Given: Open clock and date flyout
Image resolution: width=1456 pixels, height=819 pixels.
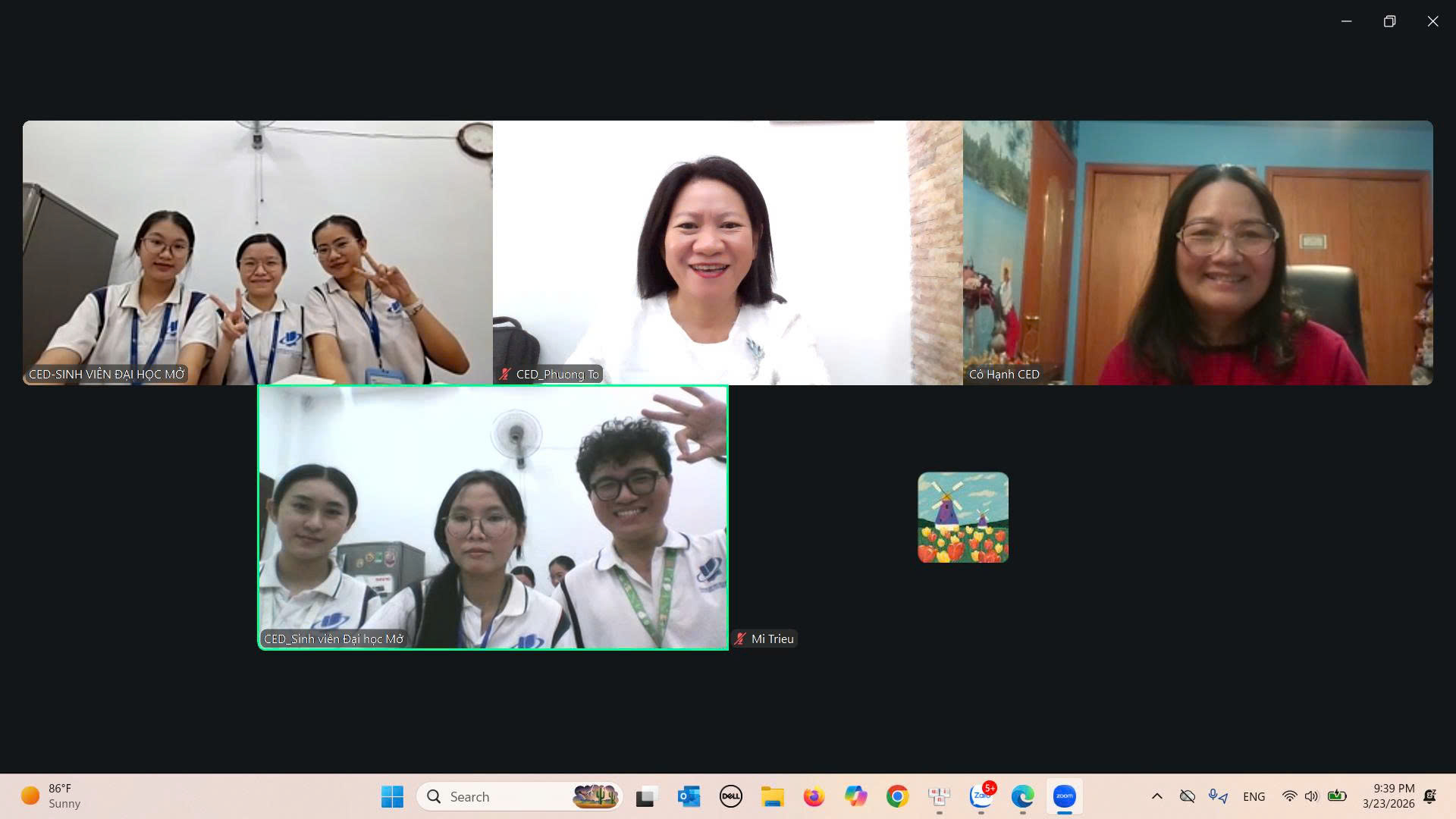Looking at the screenshot, I should [x=1388, y=796].
